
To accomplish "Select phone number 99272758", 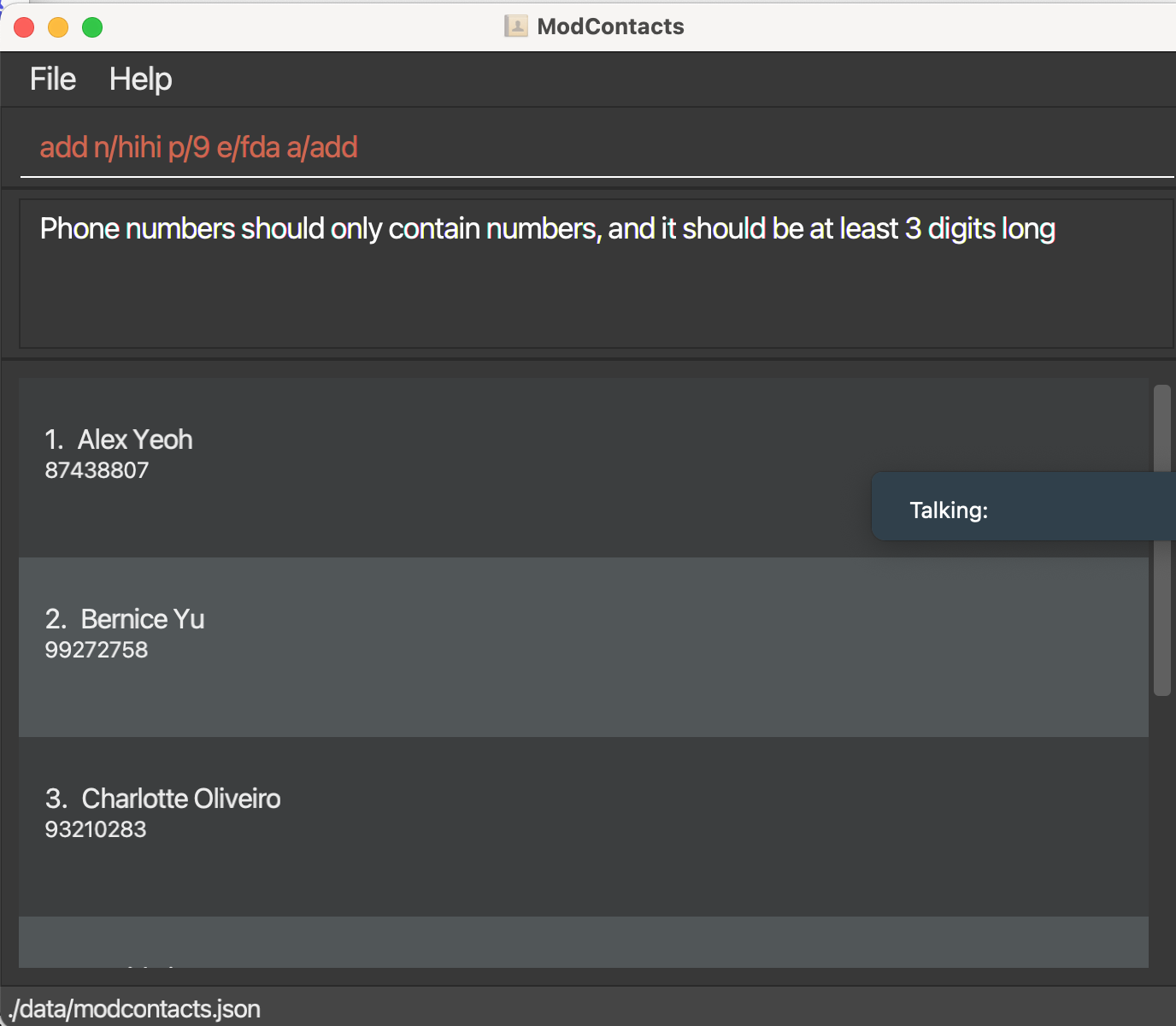I will [x=97, y=650].
